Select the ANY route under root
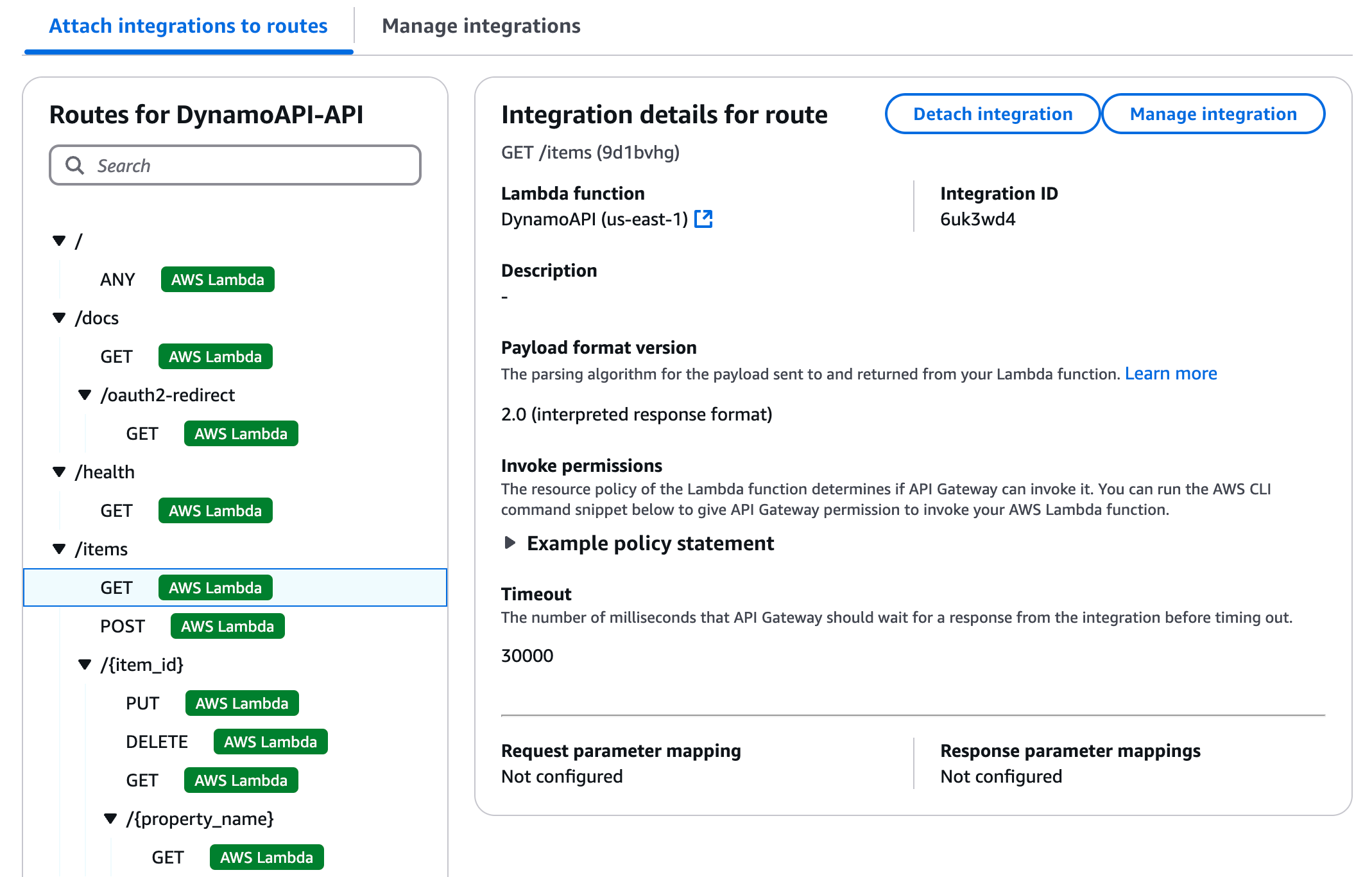Viewport: 1372px width, 877px height. (117, 279)
